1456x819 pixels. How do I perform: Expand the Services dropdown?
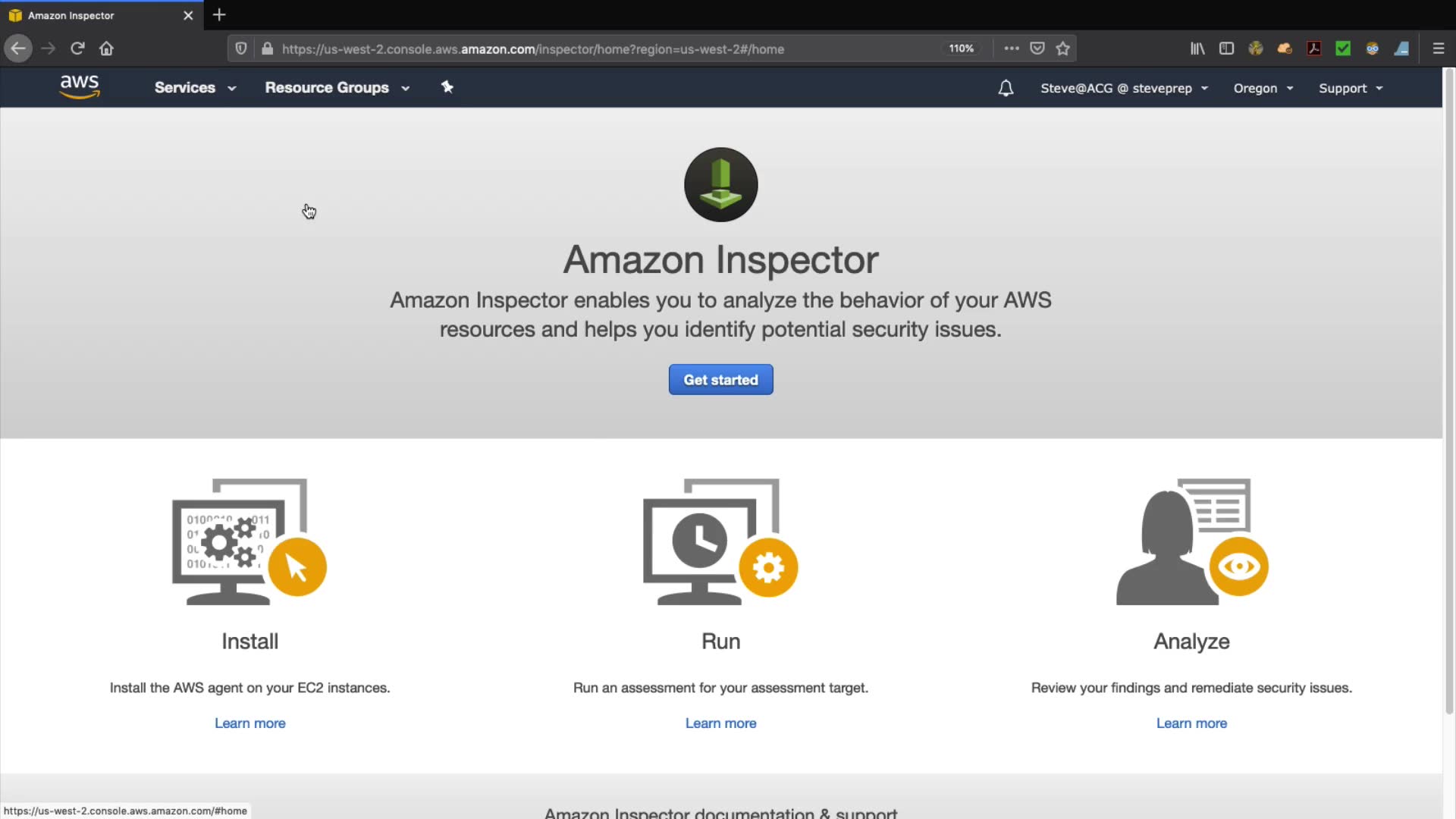(195, 88)
